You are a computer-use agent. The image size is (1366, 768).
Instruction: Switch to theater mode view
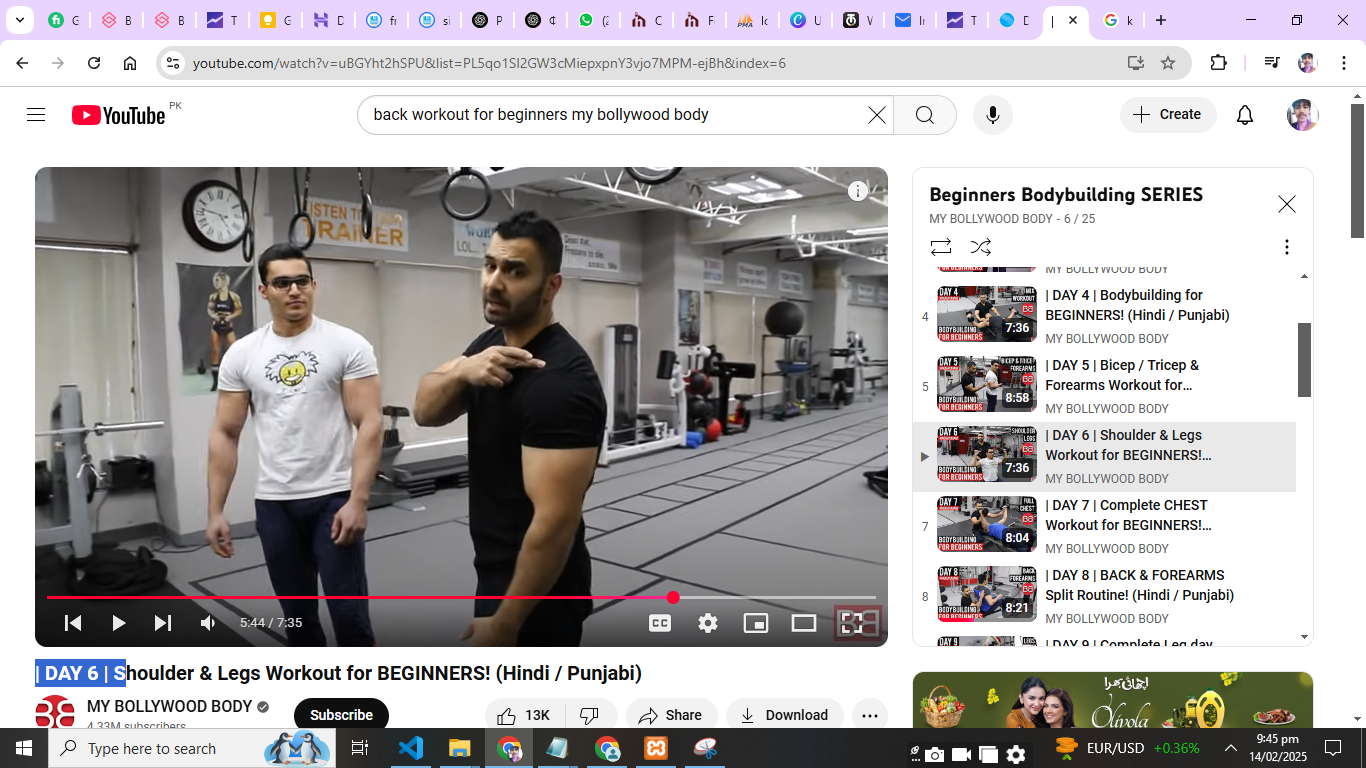(804, 623)
